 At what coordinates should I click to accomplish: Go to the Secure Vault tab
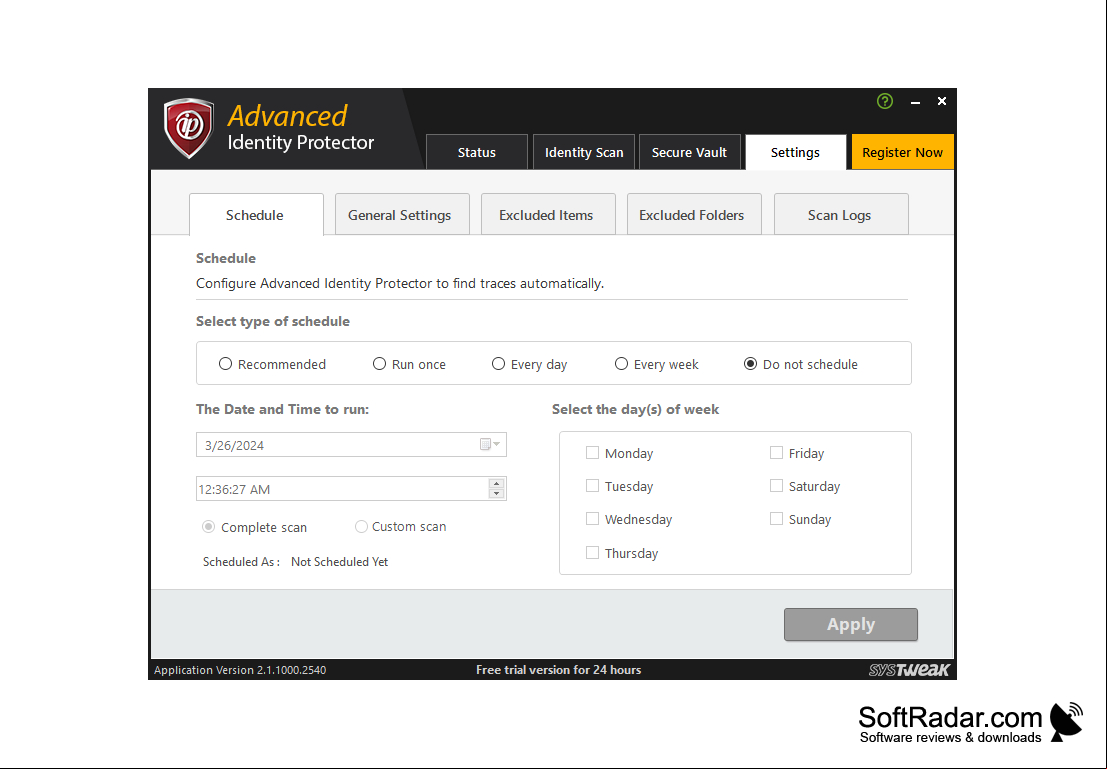click(x=690, y=152)
